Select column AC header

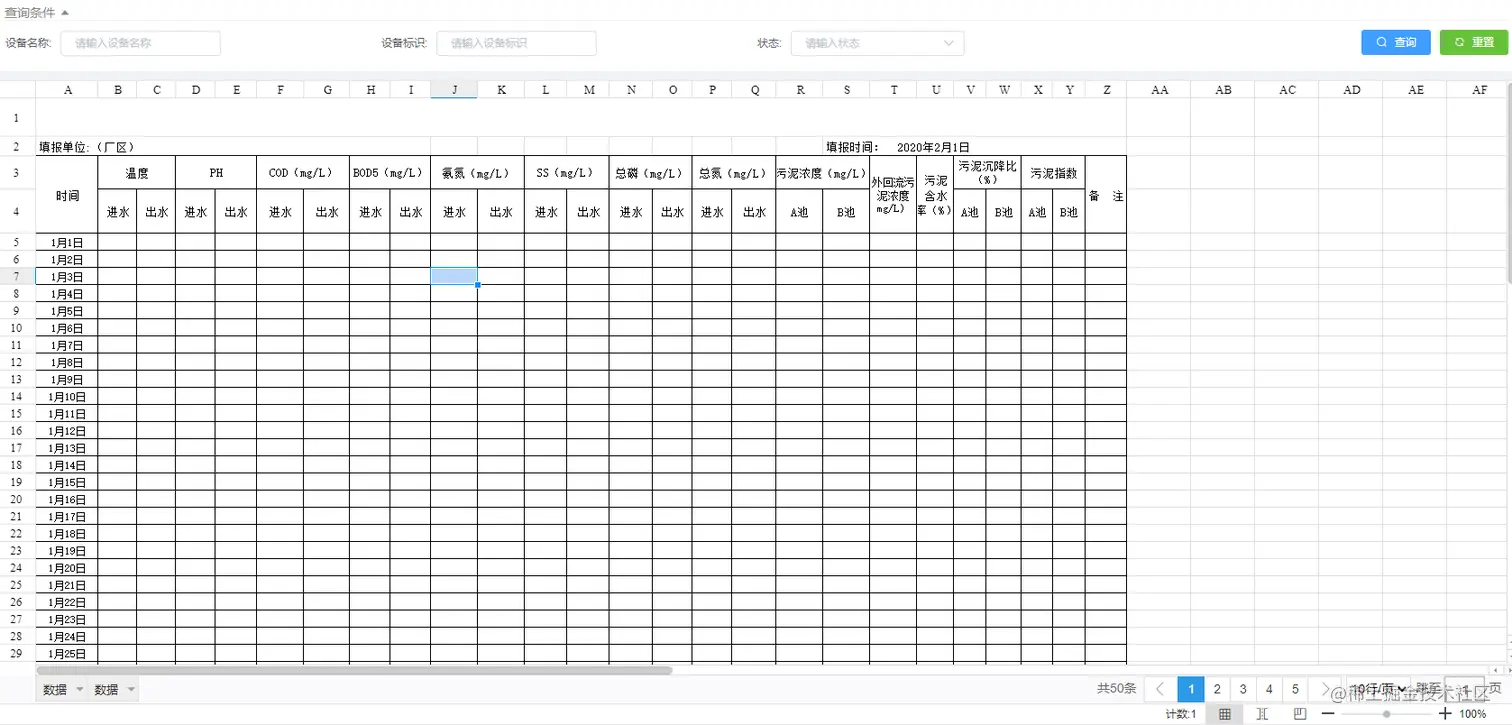click(x=1287, y=90)
